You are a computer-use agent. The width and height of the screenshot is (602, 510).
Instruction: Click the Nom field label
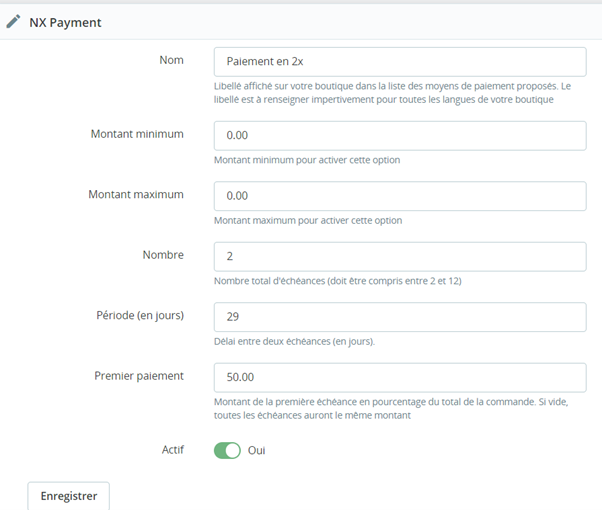pyautogui.click(x=171, y=60)
